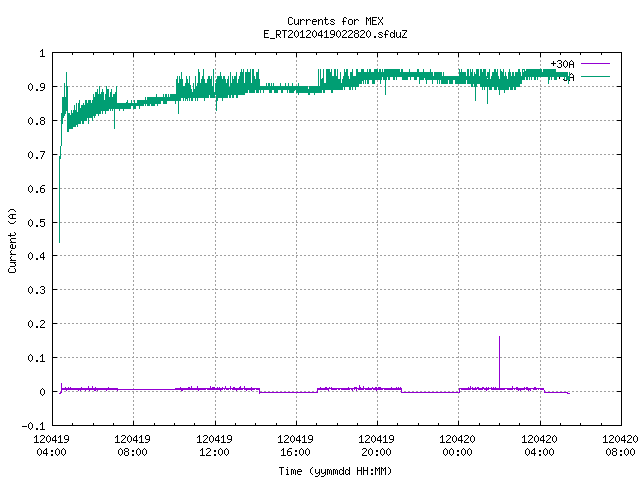Click the y-axis tick label "0.6"

pyautogui.click(x=36, y=189)
